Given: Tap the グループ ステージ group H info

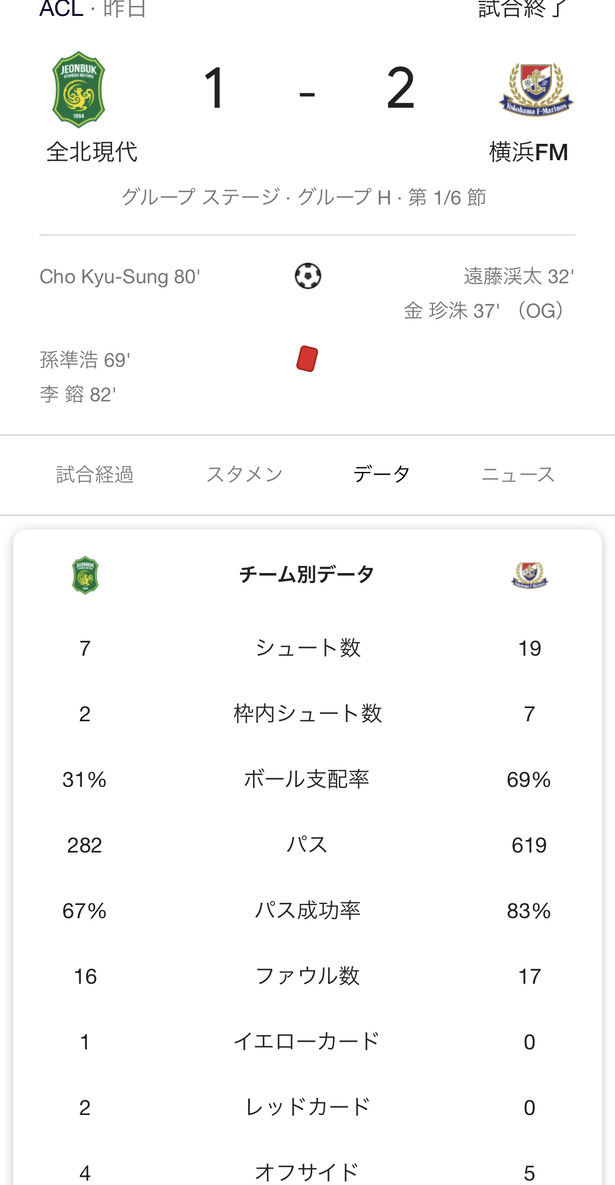Looking at the screenshot, I should [304, 197].
